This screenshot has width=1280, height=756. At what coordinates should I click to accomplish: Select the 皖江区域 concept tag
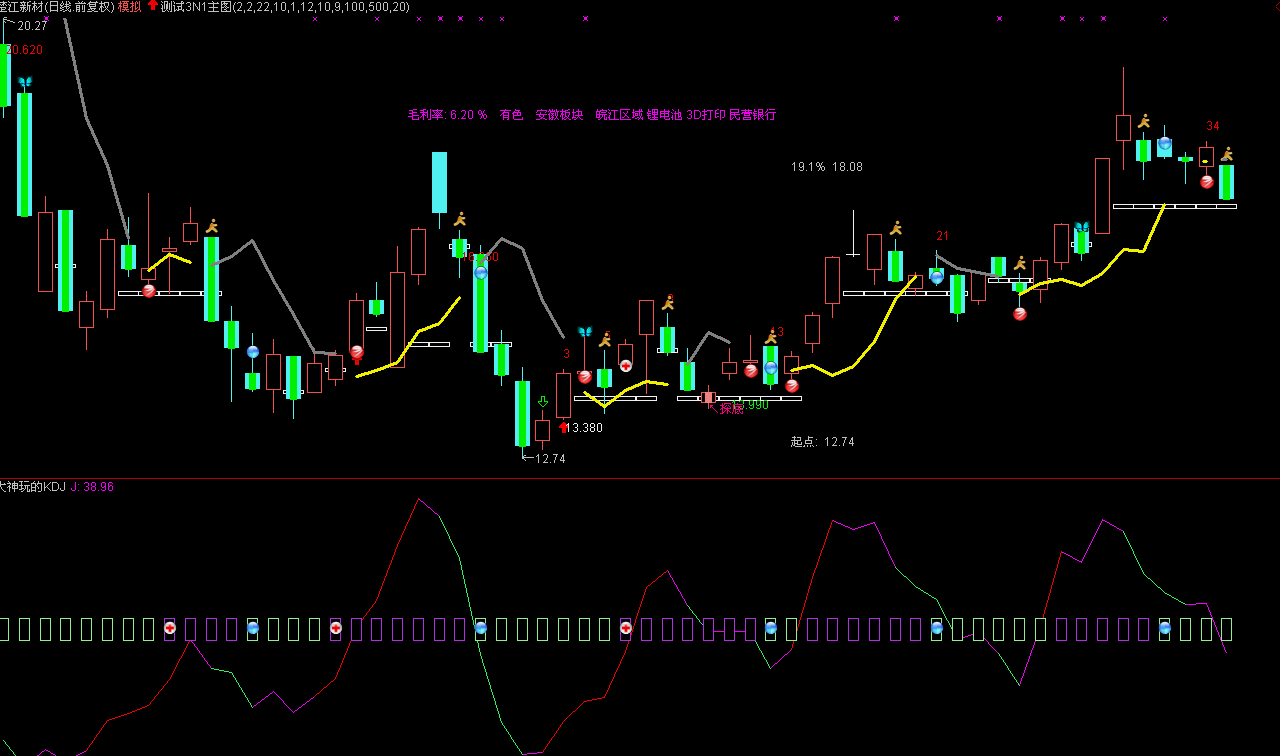(x=619, y=115)
